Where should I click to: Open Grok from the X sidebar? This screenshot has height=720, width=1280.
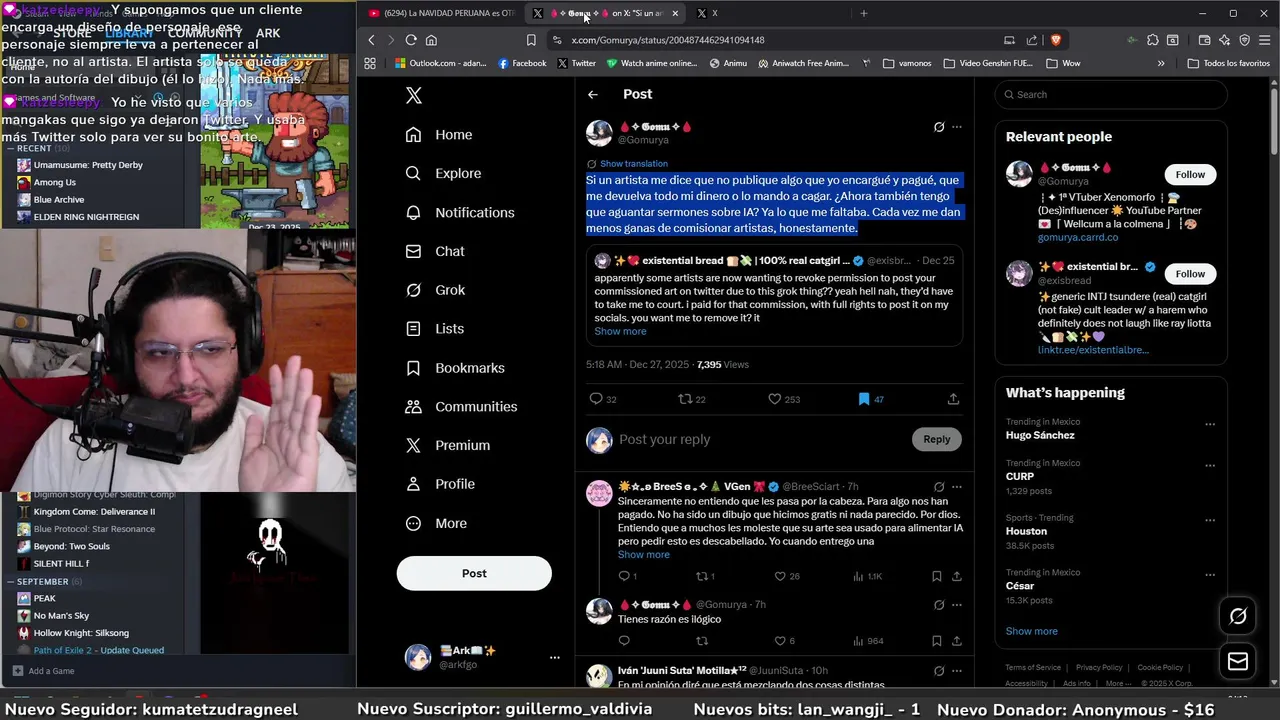pyautogui.click(x=435, y=290)
